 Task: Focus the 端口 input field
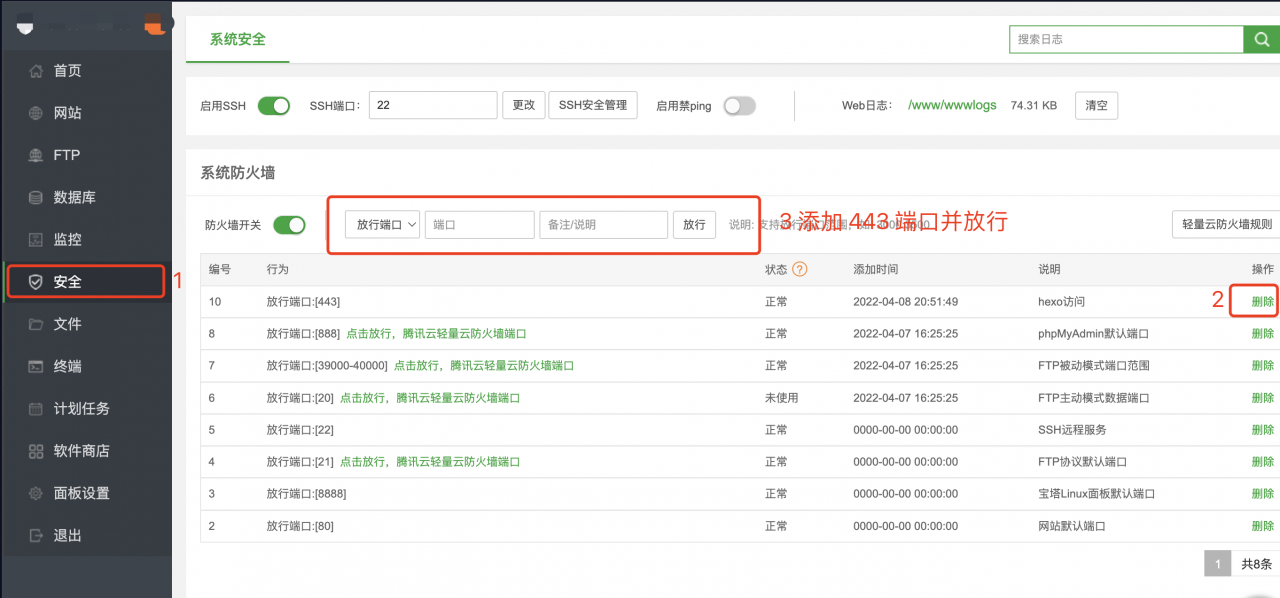pyautogui.click(x=480, y=225)
